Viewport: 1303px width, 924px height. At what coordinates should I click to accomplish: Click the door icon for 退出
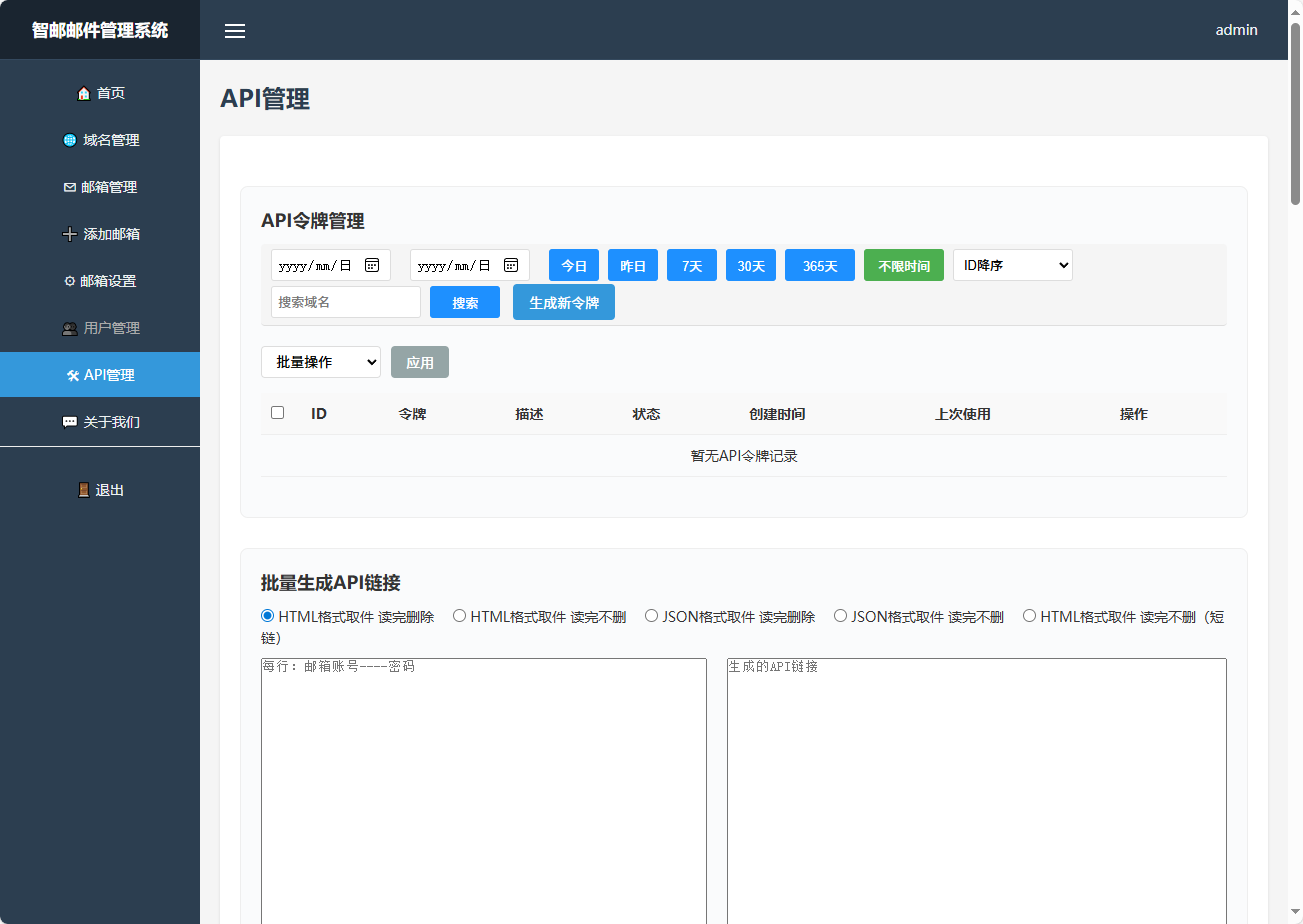click(84, 491)
